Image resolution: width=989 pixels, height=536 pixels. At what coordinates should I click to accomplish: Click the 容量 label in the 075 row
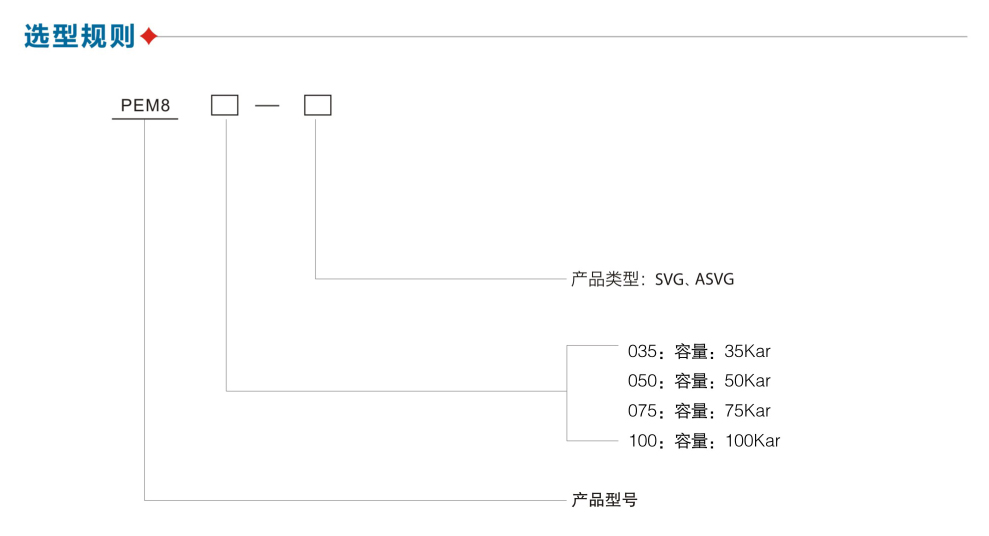pos(691,412)
